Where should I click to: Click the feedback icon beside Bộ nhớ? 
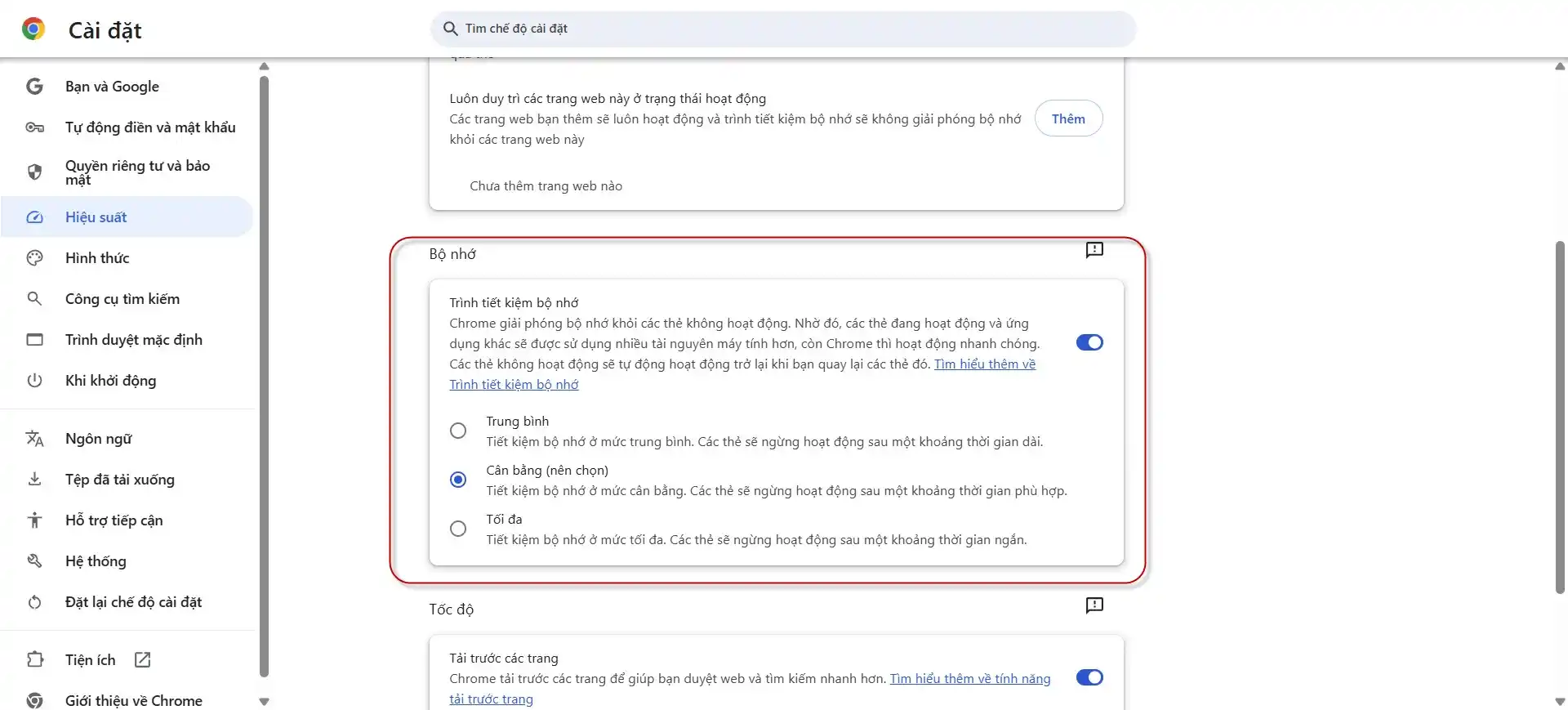pyautogui.click(x=1094, y=250)
